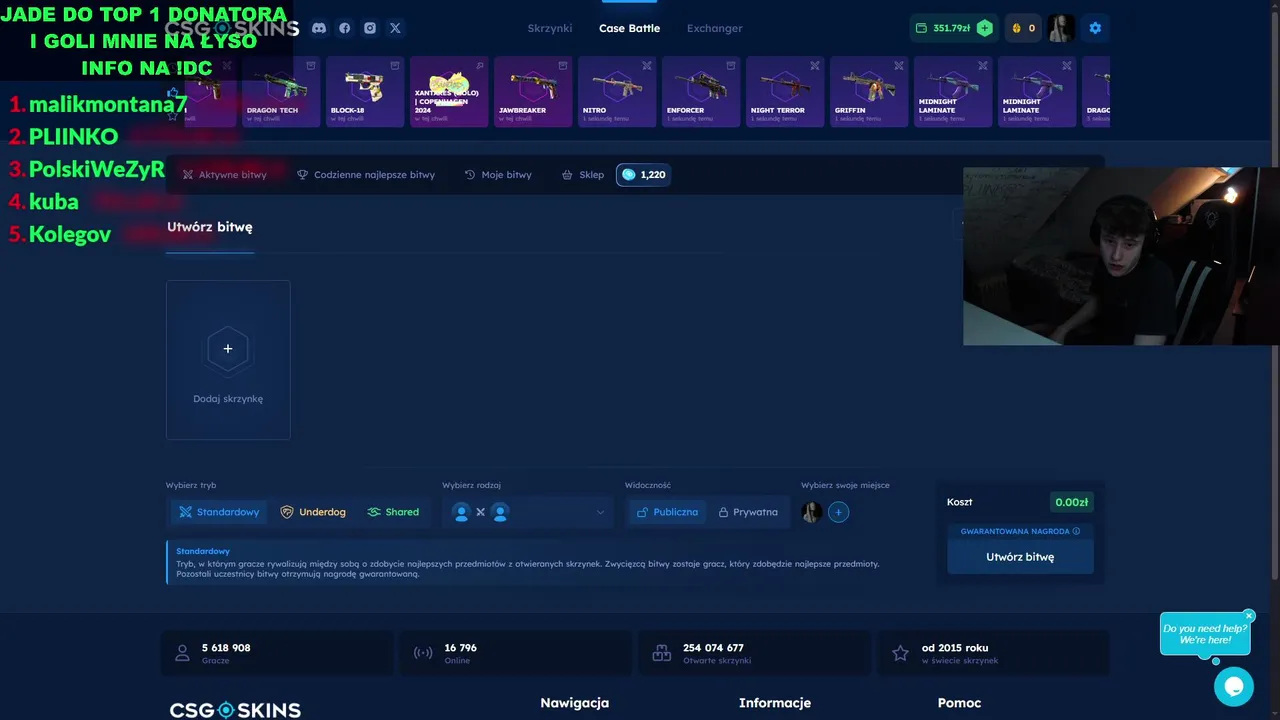Click the Dodaj skrzynkę add case card
This screenshot has height=720, width=1280.
coord(228,360)
